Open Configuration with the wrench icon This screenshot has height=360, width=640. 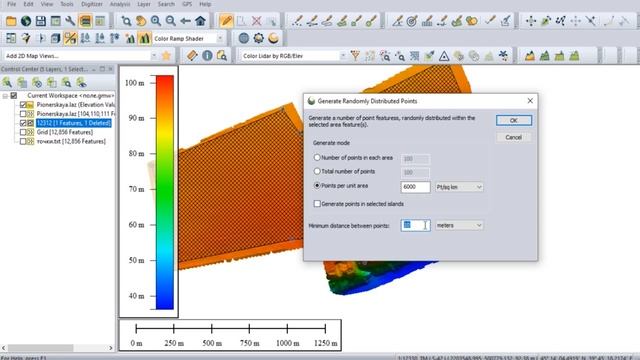(x=70, y=21)
